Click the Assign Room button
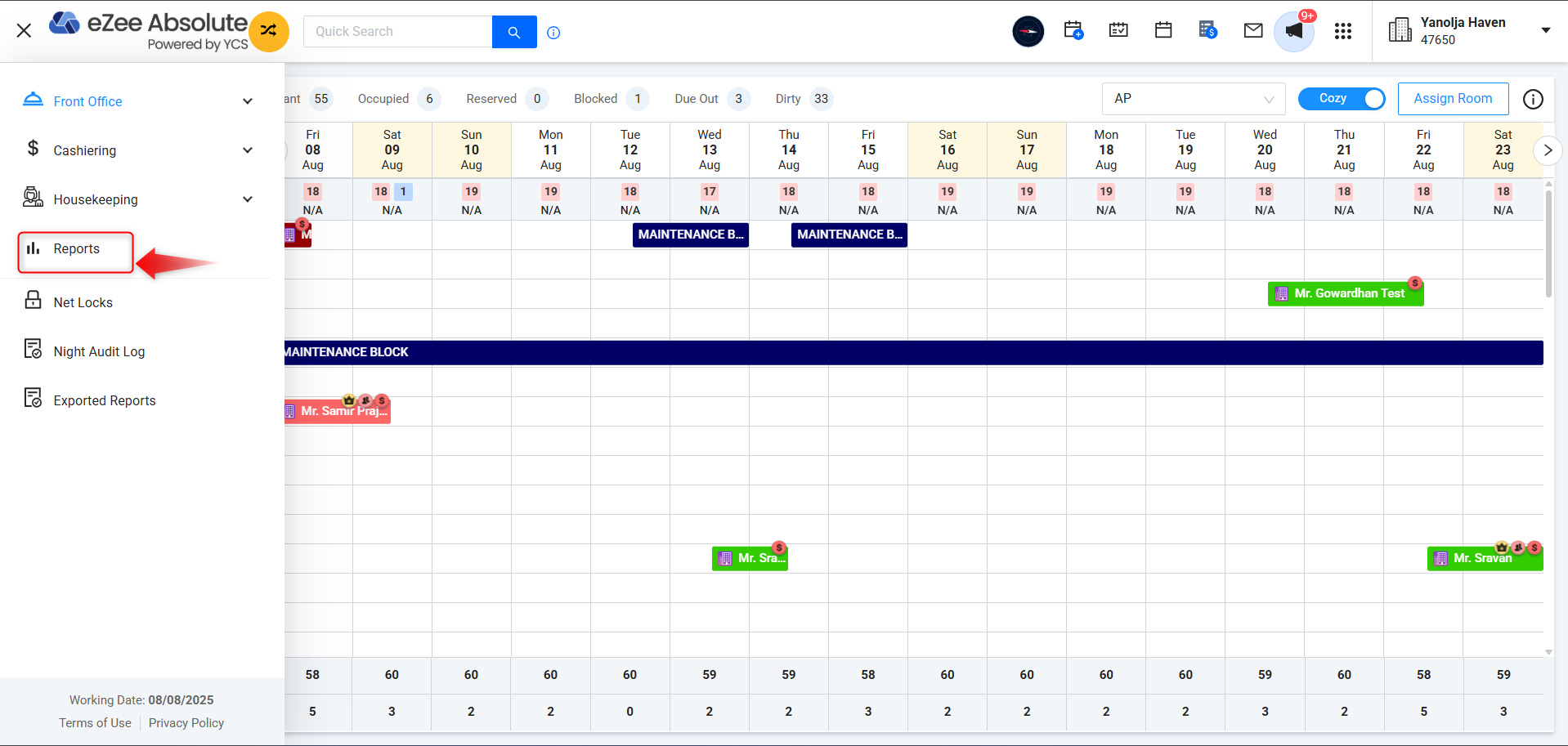This screenshot has height=746, width=1568. coord(1452,99)
